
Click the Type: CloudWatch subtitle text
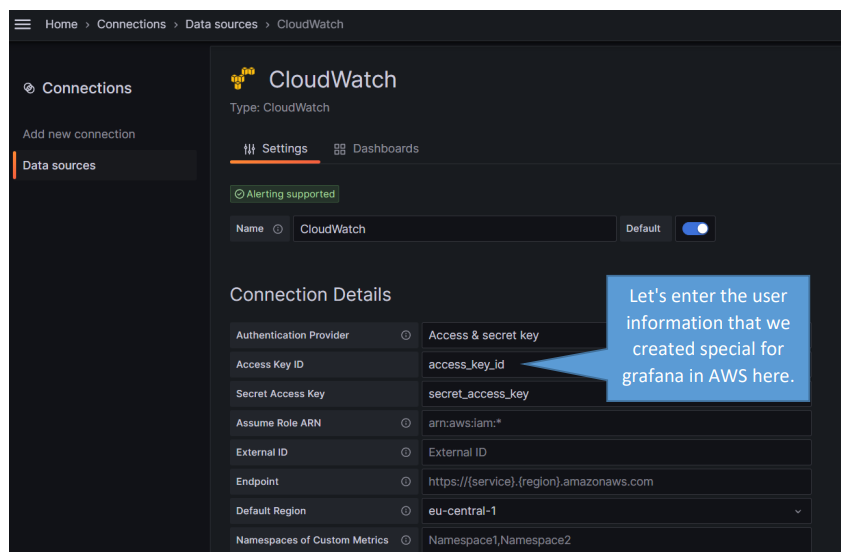pos(280,107)
